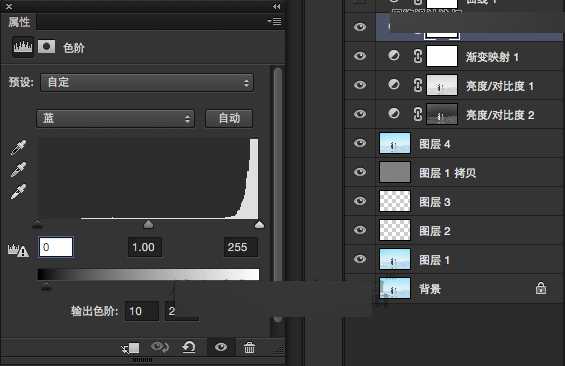Image resolution: width=565 pixels, height=366 pixels.
Task: Clip adjustment to layer below icon
Action: point(131,348)
